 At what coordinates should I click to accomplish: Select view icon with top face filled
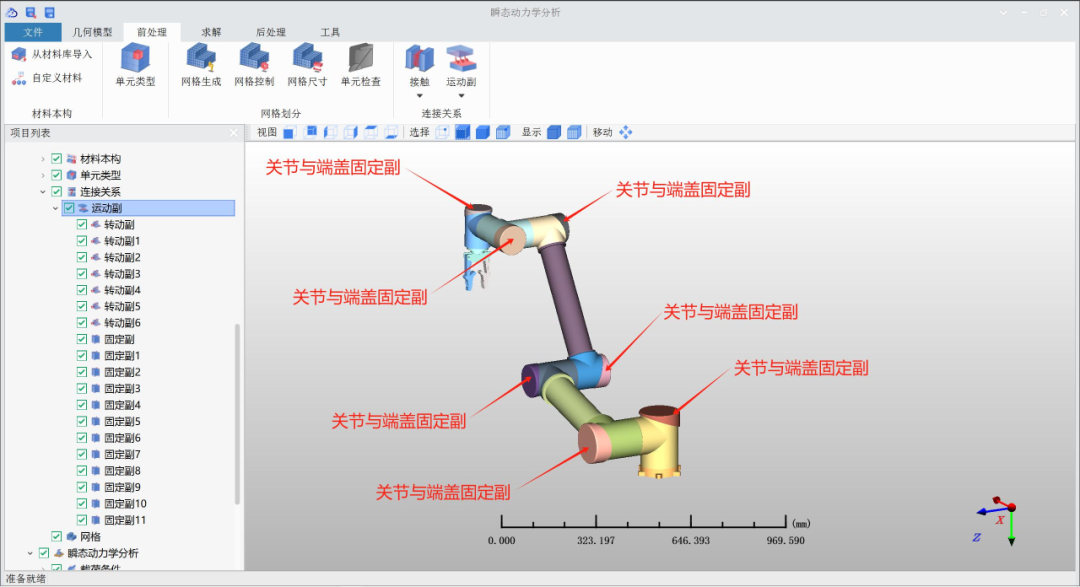[371, 132]
